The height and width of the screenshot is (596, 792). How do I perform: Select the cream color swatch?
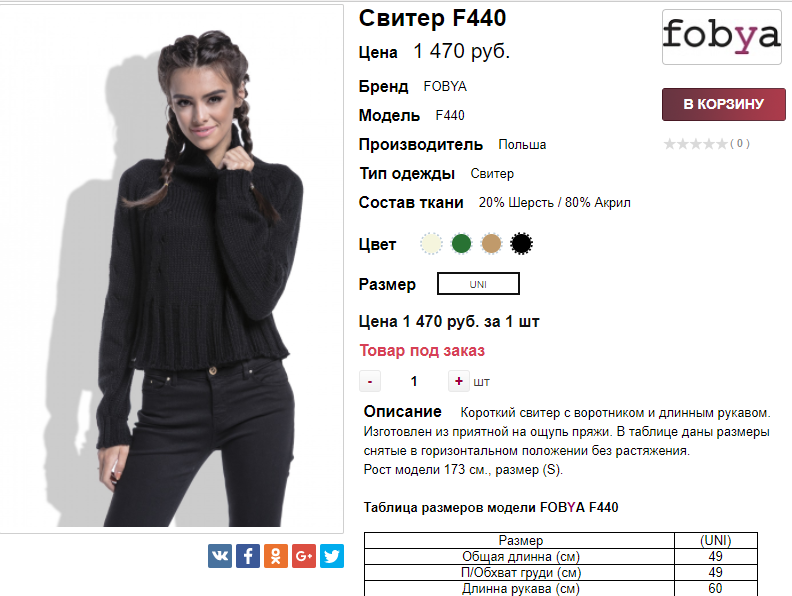point(431,243)
